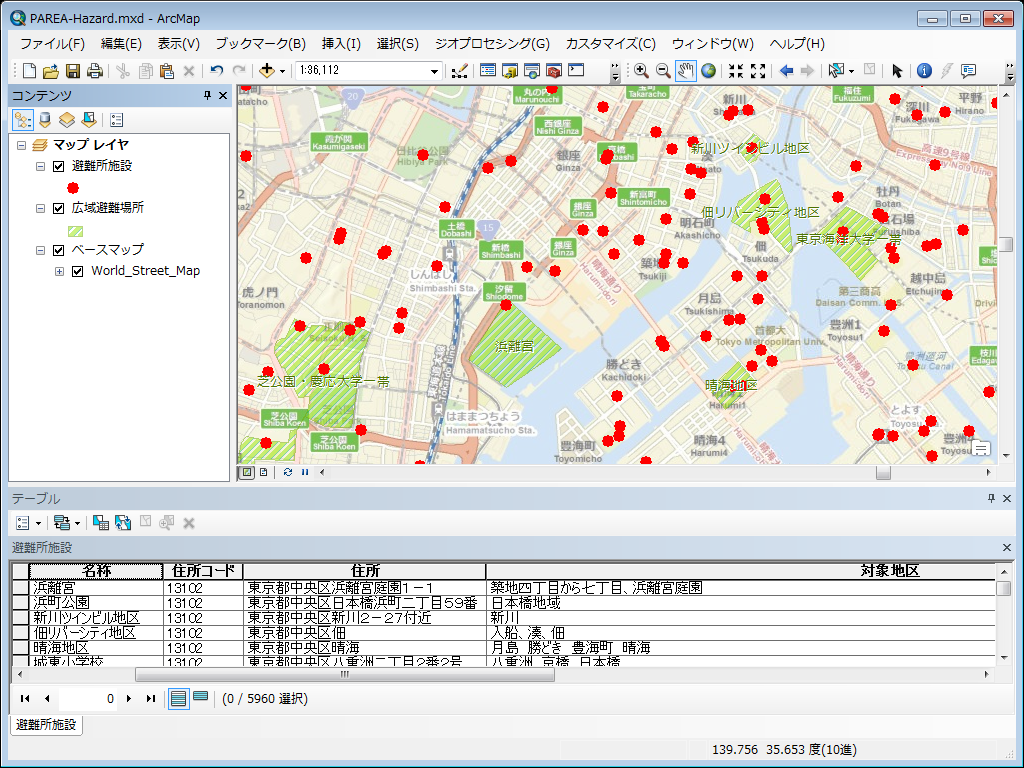1024x768 pixels.
Task: Jump to the first record
Action: 25,698
